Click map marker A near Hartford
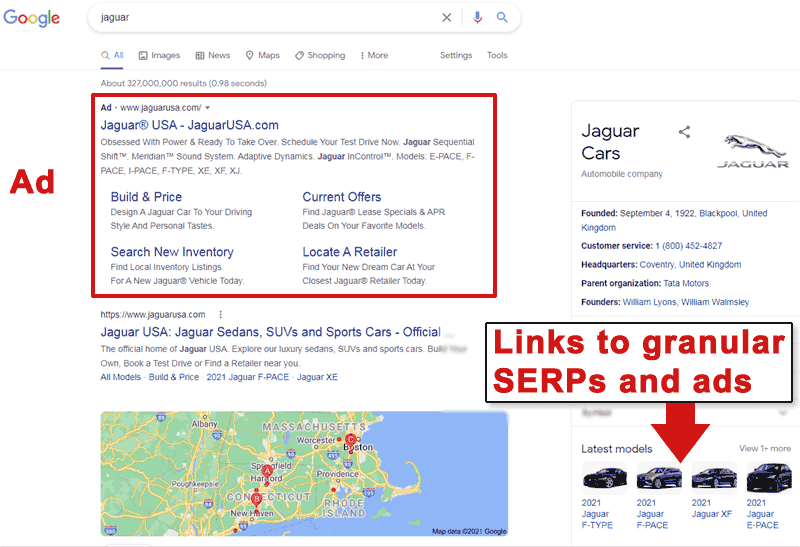This screenshot has height=547, width=800. pyautogui.click(x=267, y=472)
